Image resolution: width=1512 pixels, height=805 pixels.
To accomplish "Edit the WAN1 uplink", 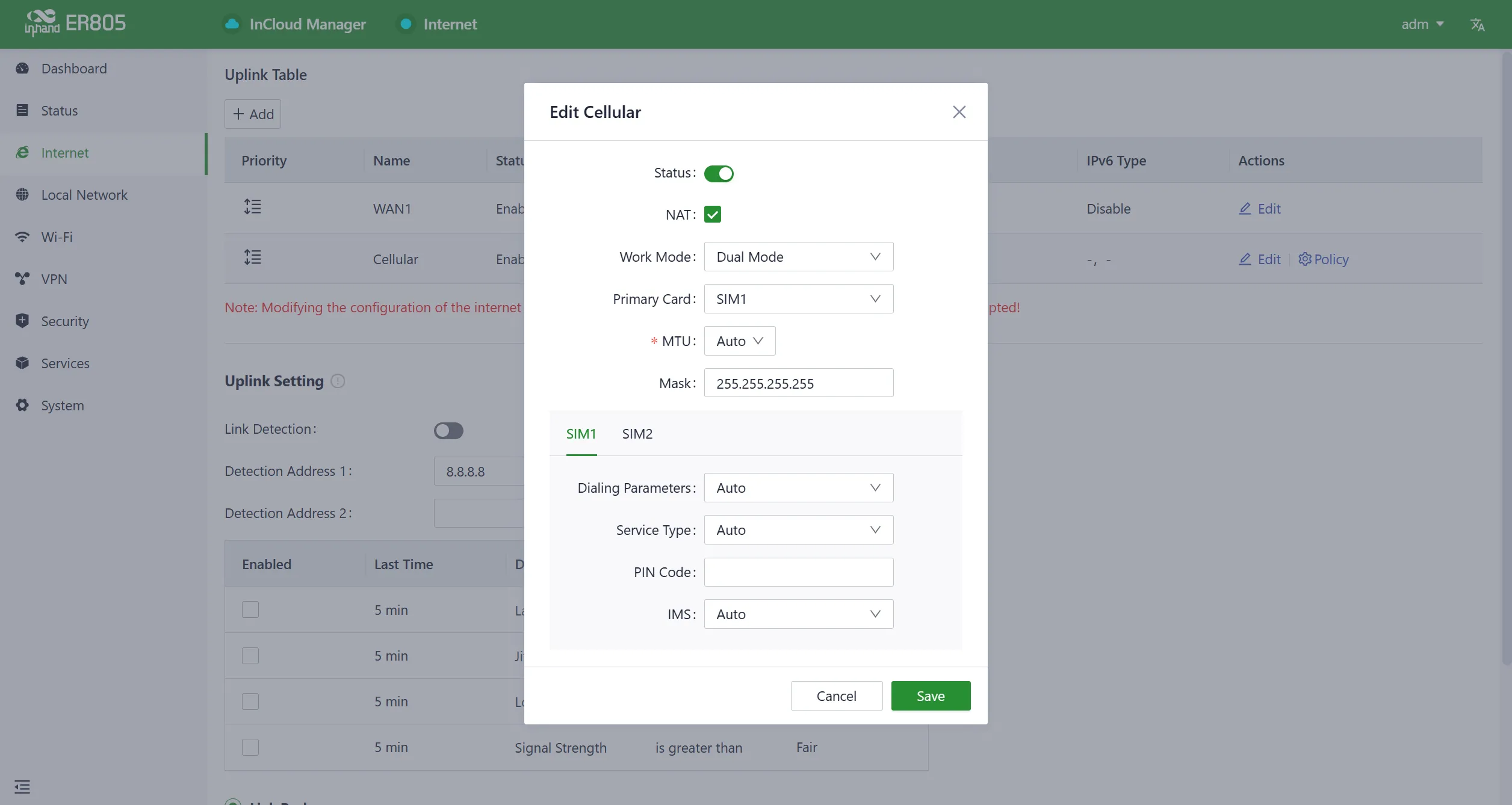I will pyautogui.click(x=1260, y=209).
